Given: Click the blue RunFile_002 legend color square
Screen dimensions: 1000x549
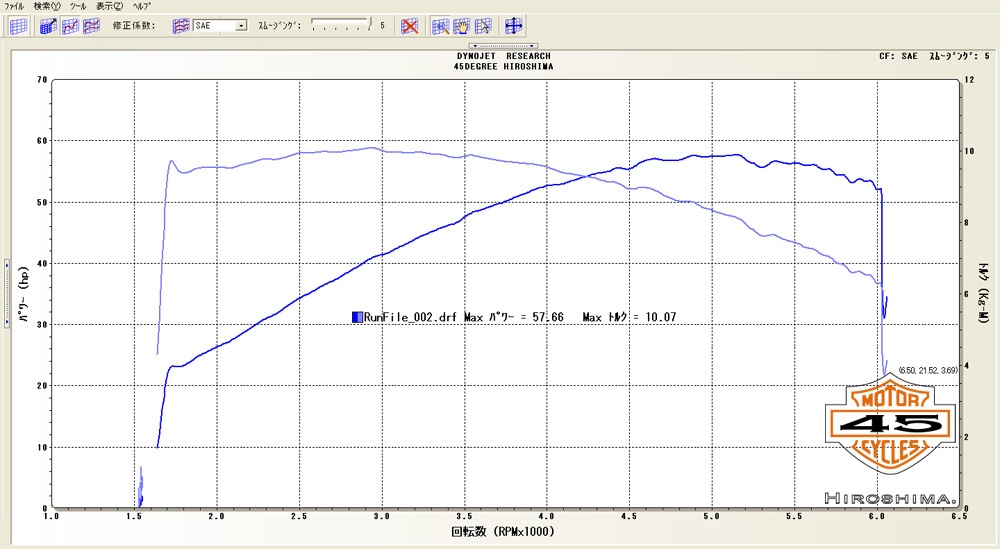Looking at the screenshot, I should coord(357,317).
